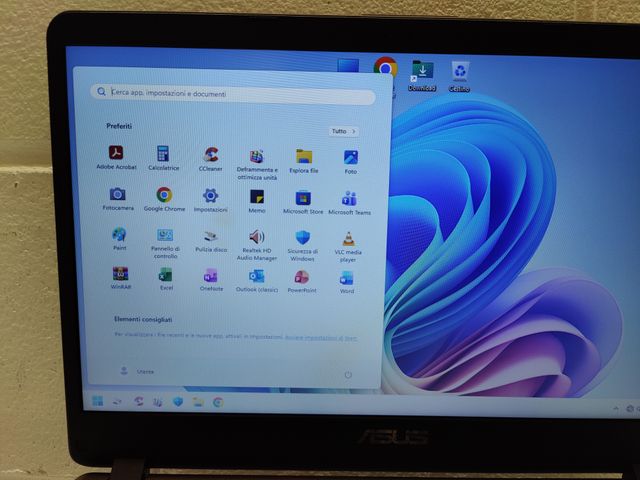
Task: Click the Elementi consigliati heading
Action: tap(143, 319)
